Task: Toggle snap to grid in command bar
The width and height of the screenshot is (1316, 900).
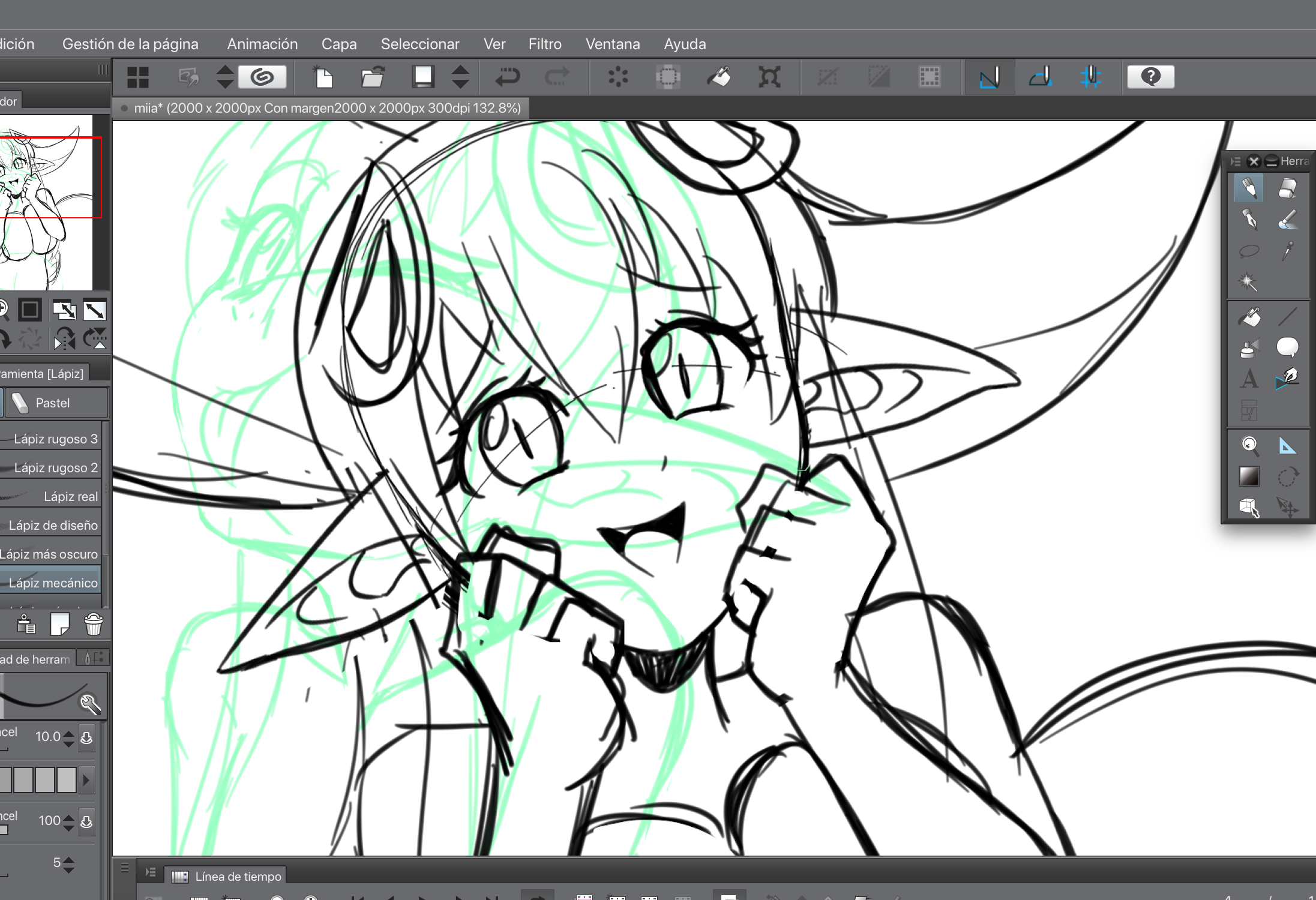Action: (x=1090, y=77)
